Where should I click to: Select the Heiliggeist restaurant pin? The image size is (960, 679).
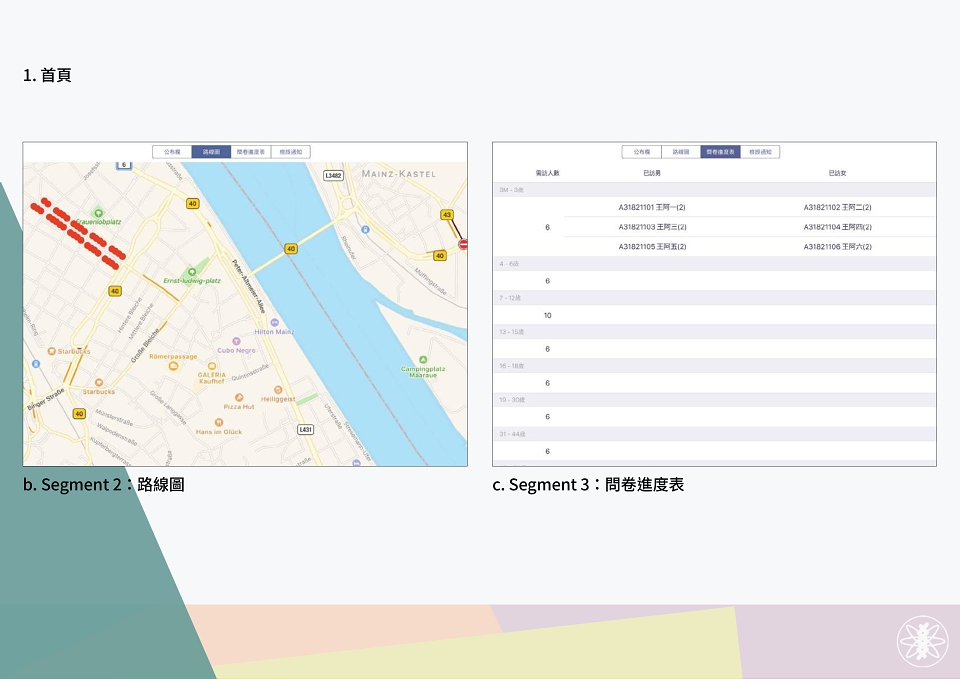point(278,390)
